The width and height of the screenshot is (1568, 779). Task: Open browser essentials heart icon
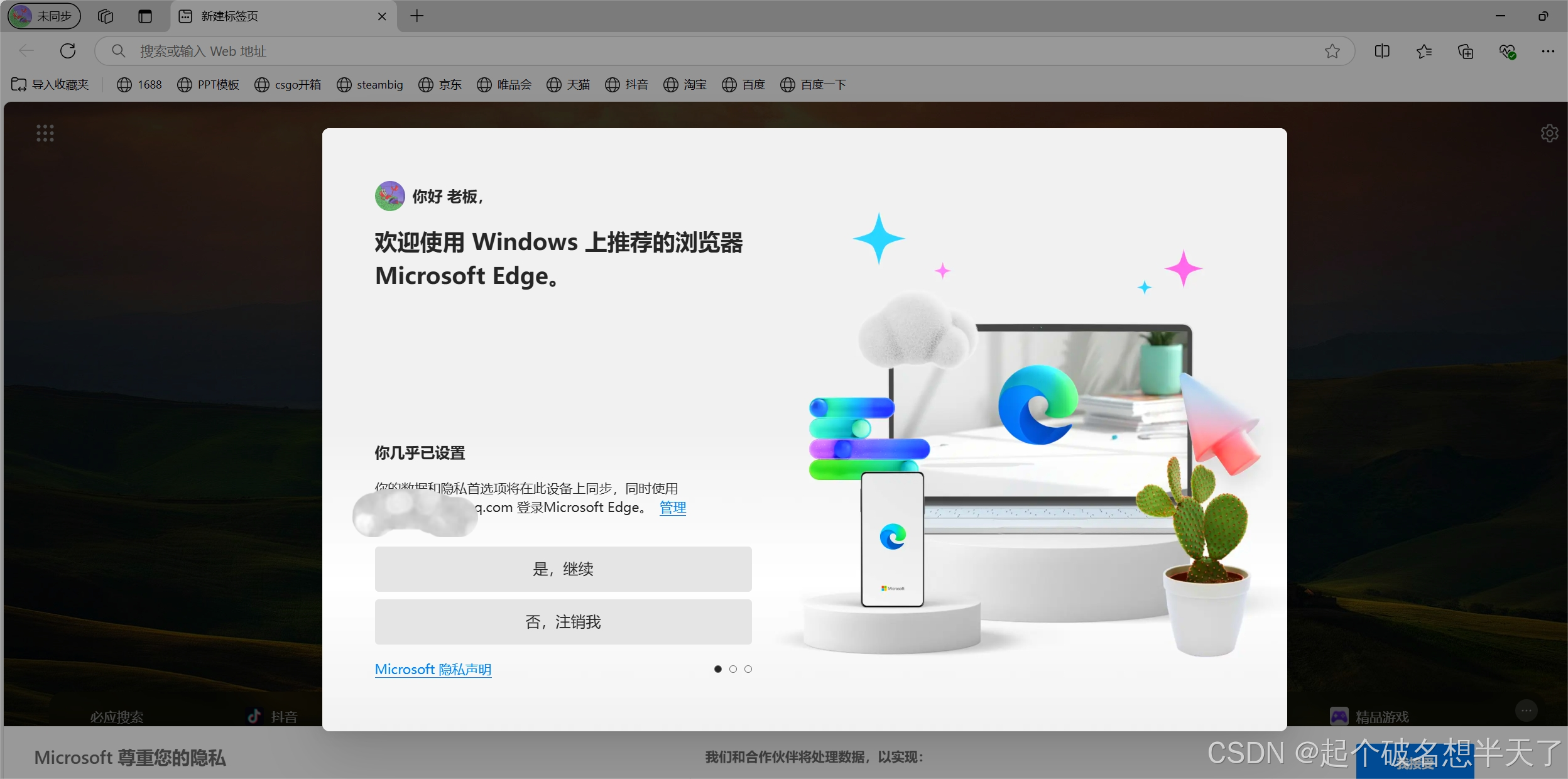pos(1508,51)
